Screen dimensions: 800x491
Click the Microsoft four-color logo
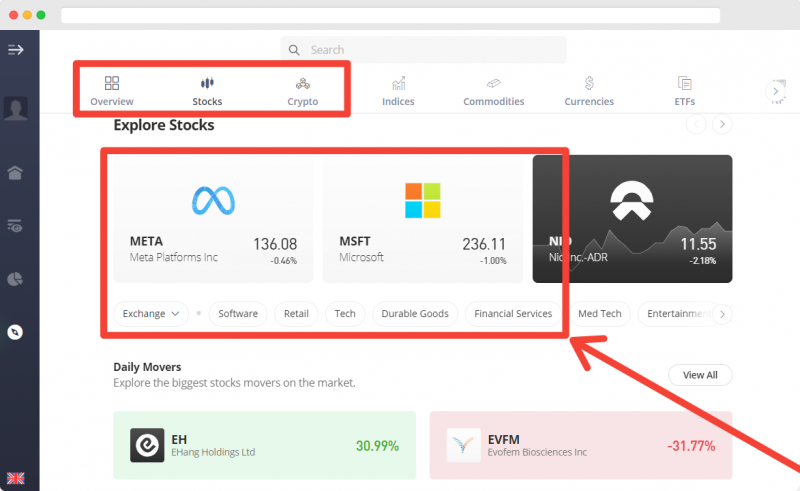pyautogui.click(x=422, y=200)
